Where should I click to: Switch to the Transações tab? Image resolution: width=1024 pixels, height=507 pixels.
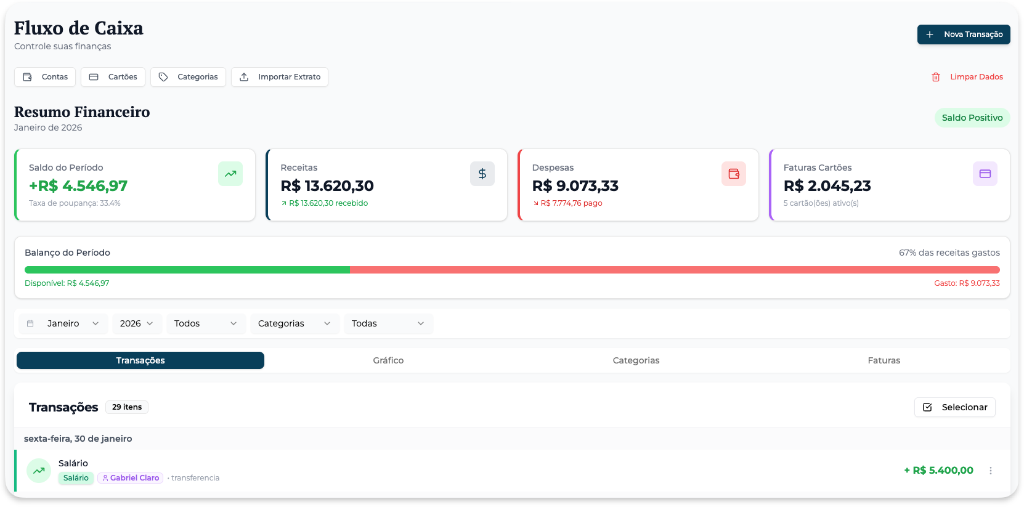click(140, 361)
